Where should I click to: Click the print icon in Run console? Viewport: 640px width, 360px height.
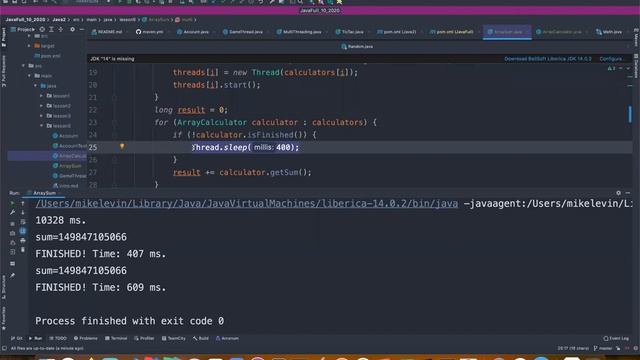(x=23, y=240)
